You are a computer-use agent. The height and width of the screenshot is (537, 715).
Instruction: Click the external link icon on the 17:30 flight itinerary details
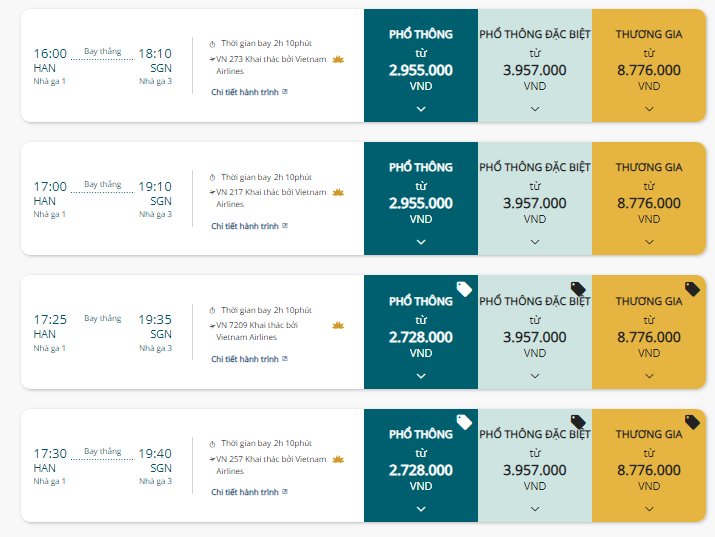[285, 491]
